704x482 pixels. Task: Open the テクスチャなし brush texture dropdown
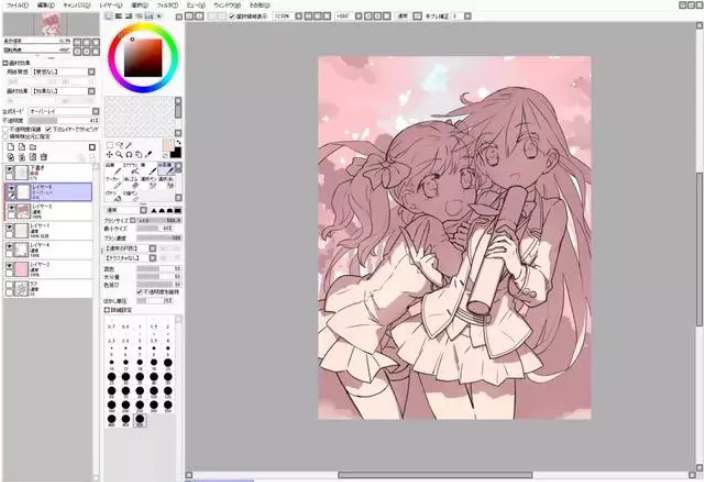point(153,258)
